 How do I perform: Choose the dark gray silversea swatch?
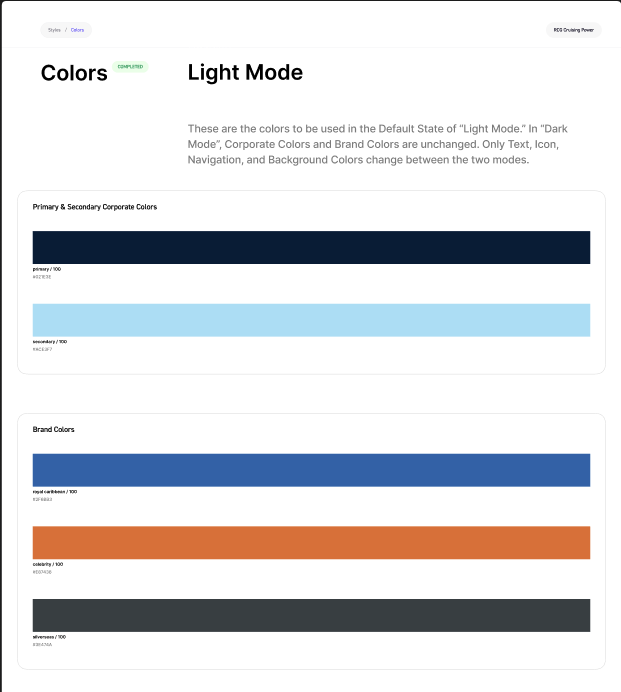click(x=311, y=615)
